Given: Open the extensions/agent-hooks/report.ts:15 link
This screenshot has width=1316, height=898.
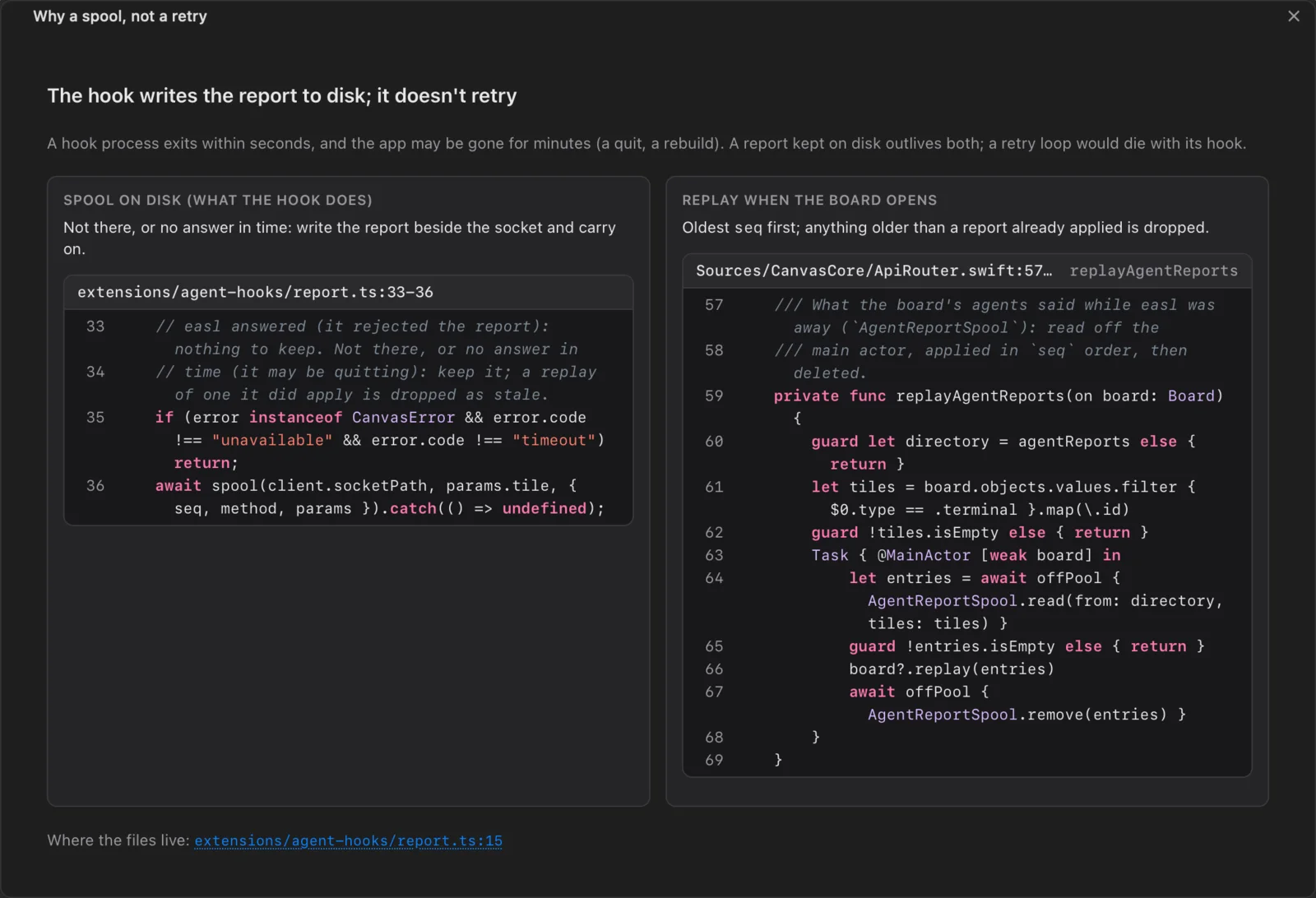Looking at the screenshot, I should [x=348, y=840].
